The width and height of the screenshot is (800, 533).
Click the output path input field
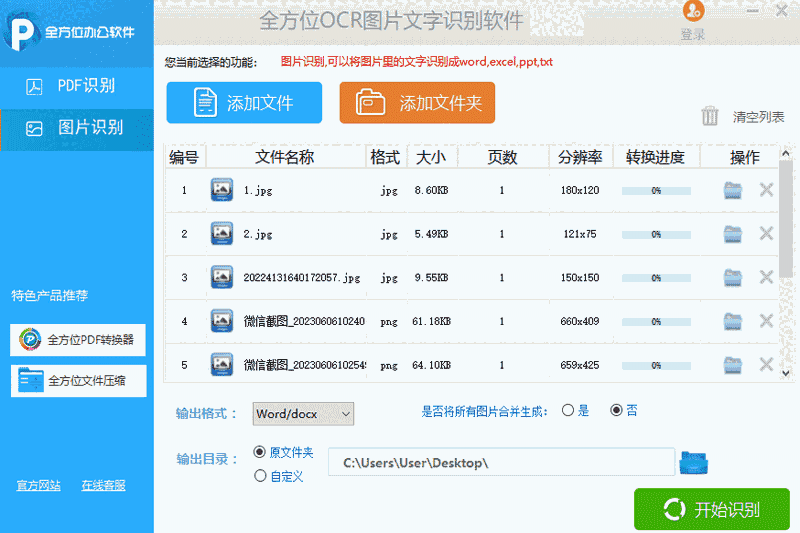(x=502, y=462)
